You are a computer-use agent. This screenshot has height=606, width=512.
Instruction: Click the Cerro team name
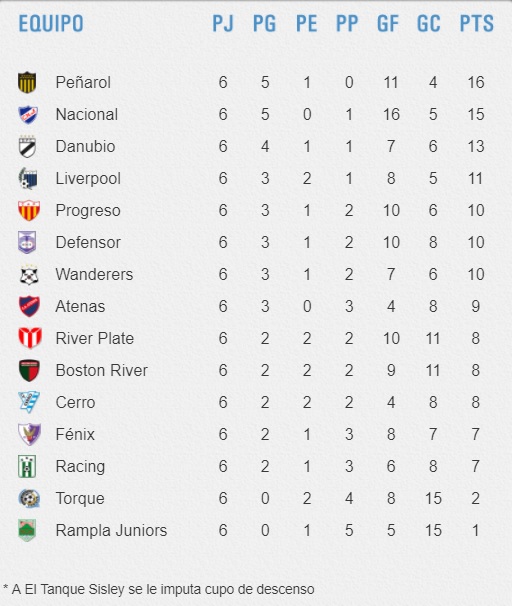[75, 402]
